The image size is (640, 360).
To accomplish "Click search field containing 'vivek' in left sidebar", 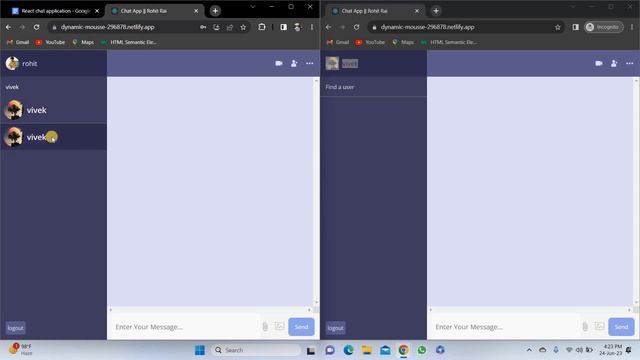I will pos(53,87).
